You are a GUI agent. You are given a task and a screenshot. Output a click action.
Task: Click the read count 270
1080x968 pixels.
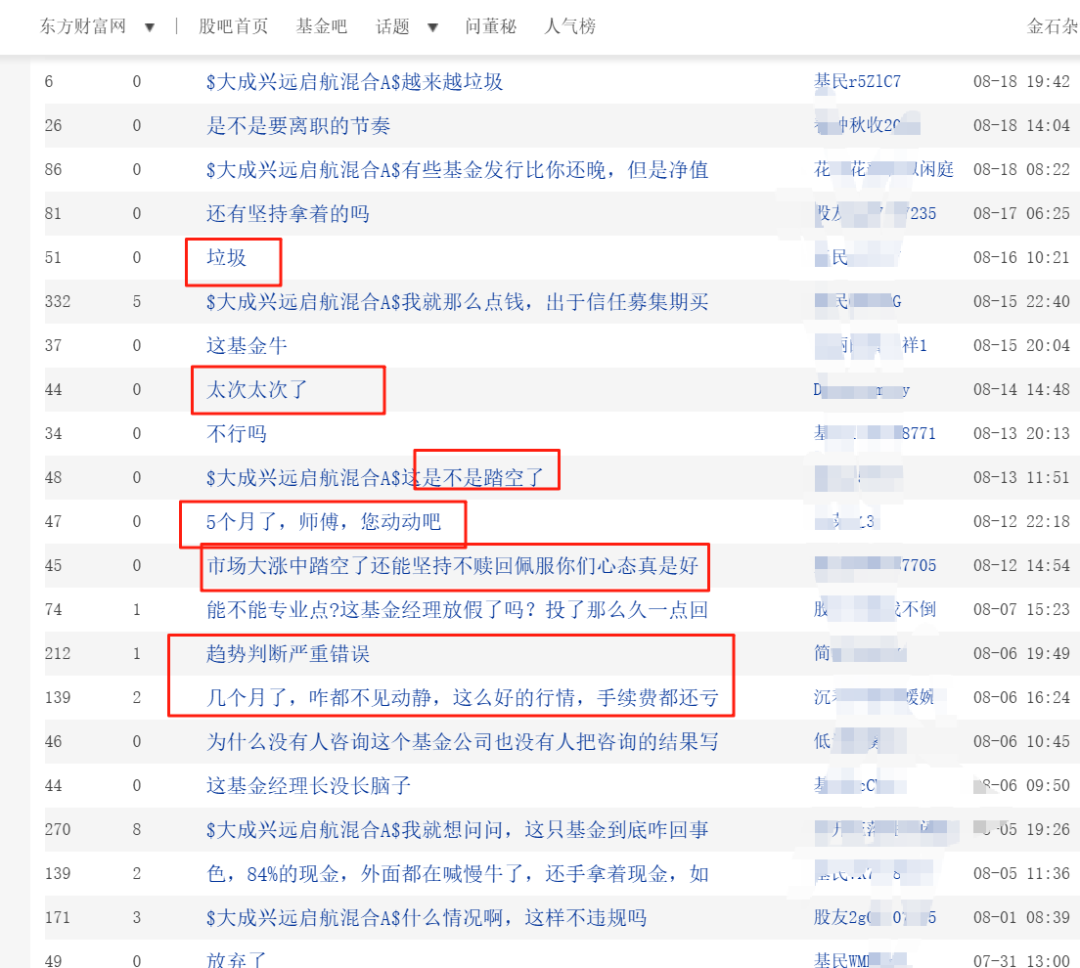[x=58, y=830]
